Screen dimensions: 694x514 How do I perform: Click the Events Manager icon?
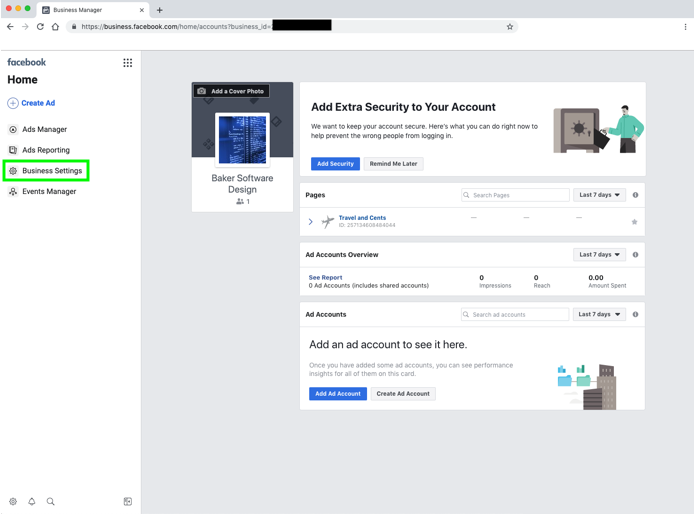point(13,191)
